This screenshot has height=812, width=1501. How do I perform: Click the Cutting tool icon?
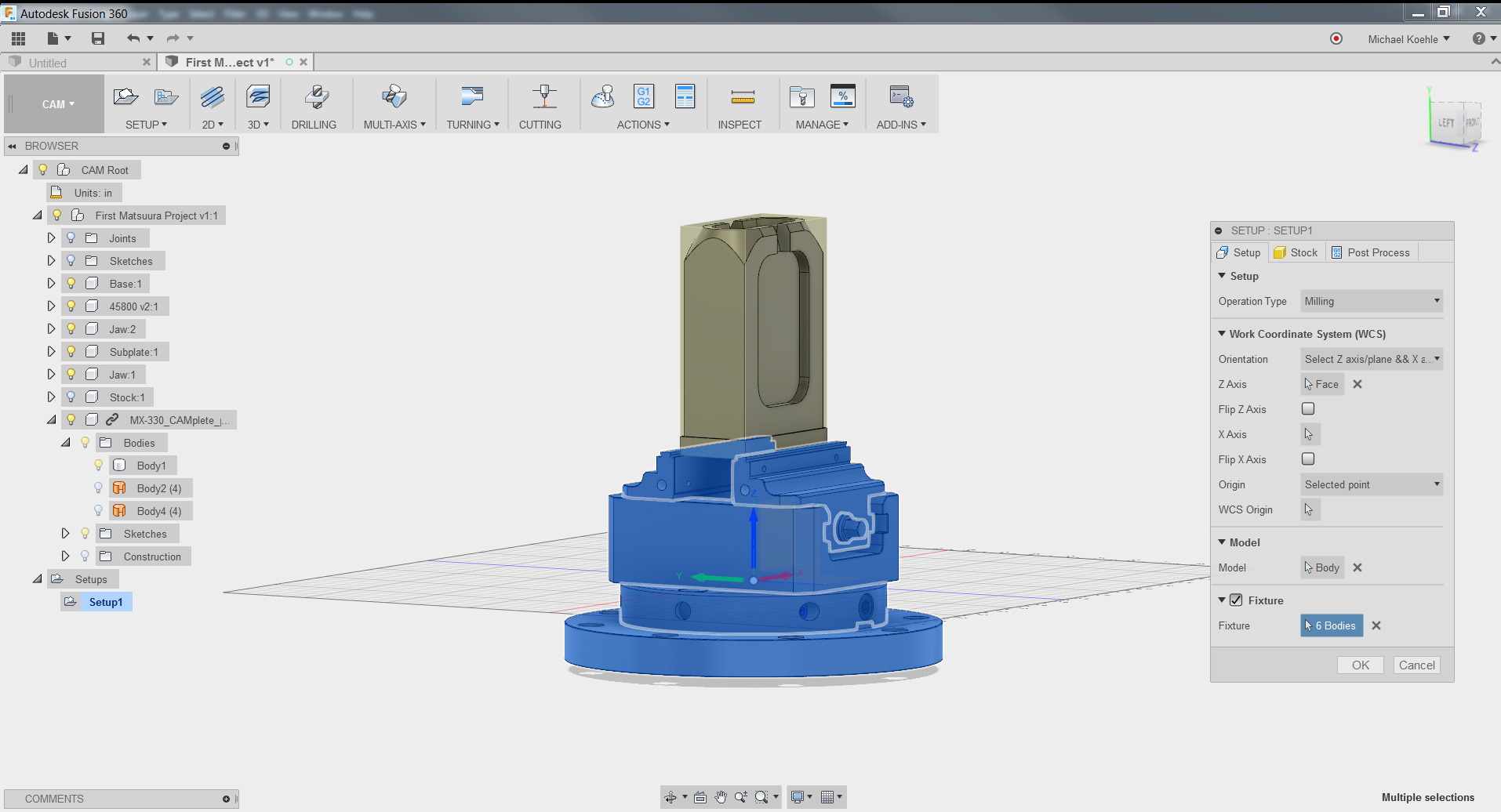tap(544, 97)
